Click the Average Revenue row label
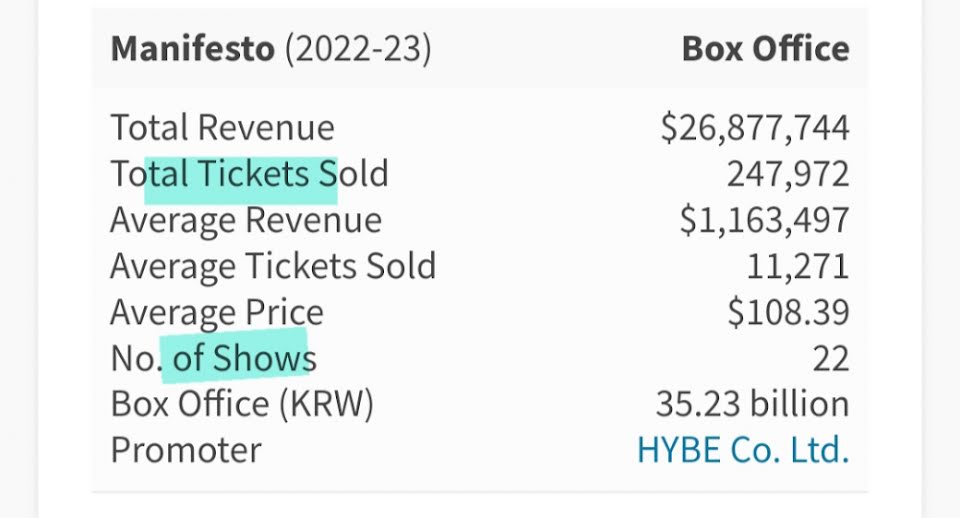This screenshot has height=518, width=960. pos(245,220)
